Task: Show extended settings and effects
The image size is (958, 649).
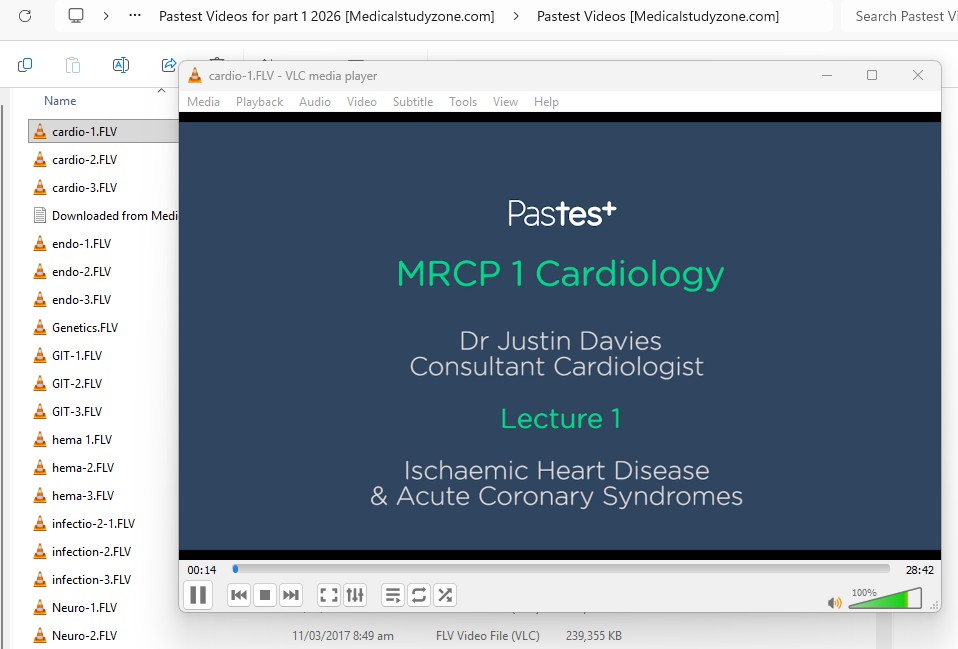Action: click(x=355, y=595)
